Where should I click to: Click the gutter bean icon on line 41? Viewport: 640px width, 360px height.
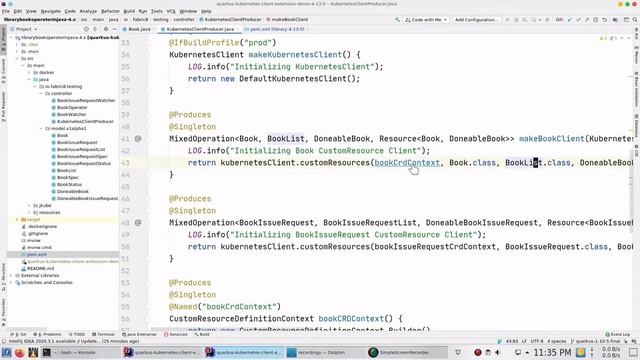coord(138,139)
